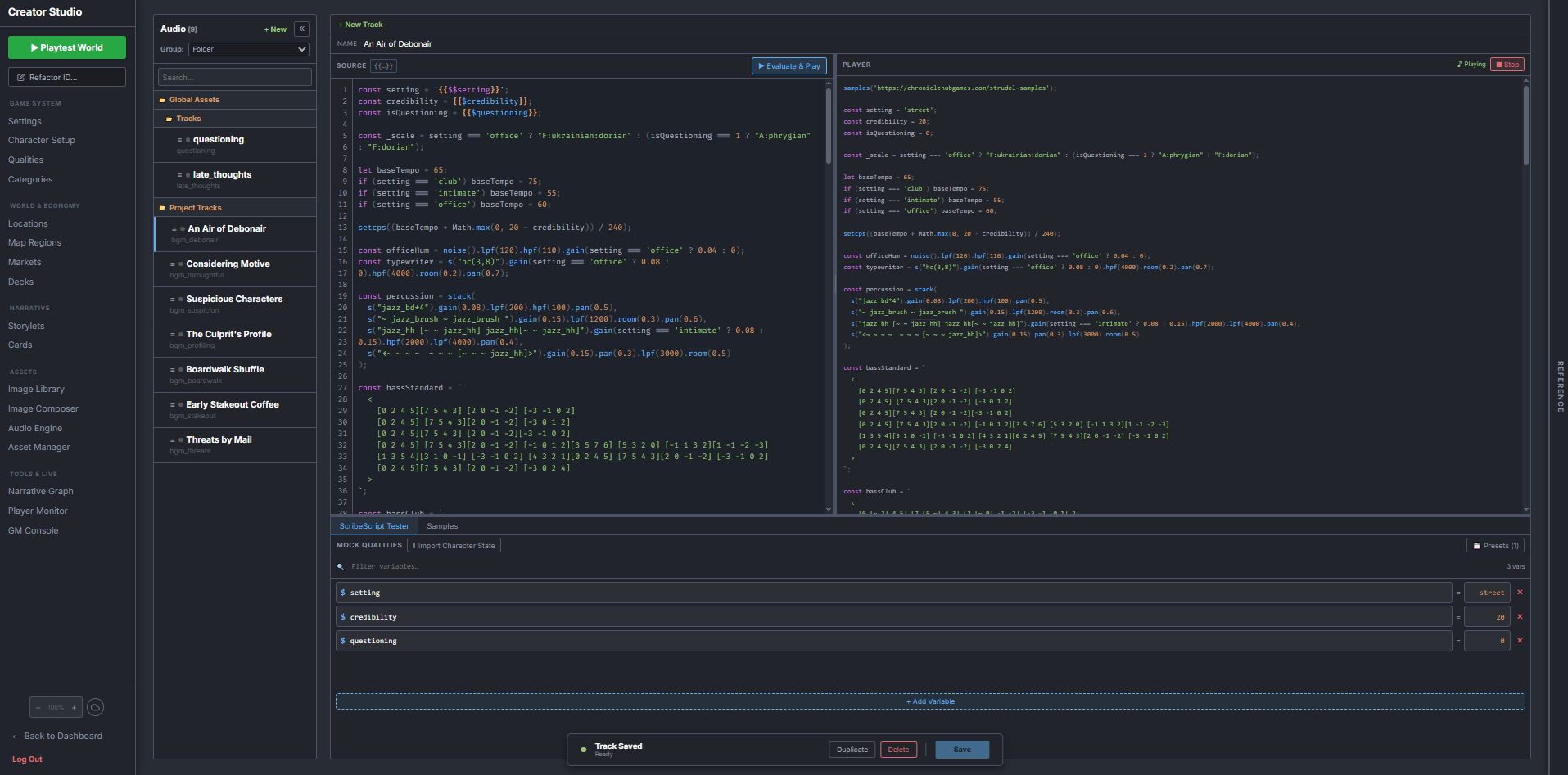Remove the questioning variable with red X
The width and height of the screenshot is (1568, 775).
[x=1520, y=641]
